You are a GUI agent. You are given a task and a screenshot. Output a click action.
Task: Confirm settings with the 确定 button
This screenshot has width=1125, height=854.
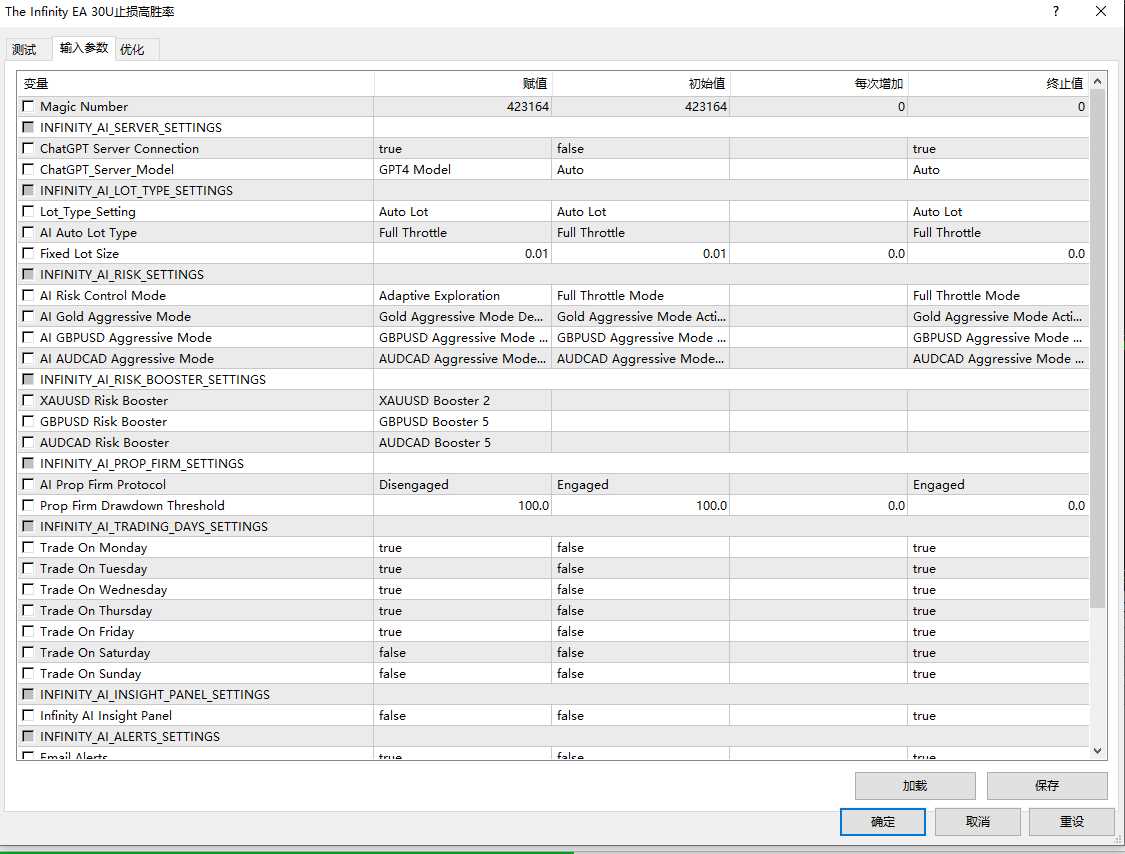883,822
